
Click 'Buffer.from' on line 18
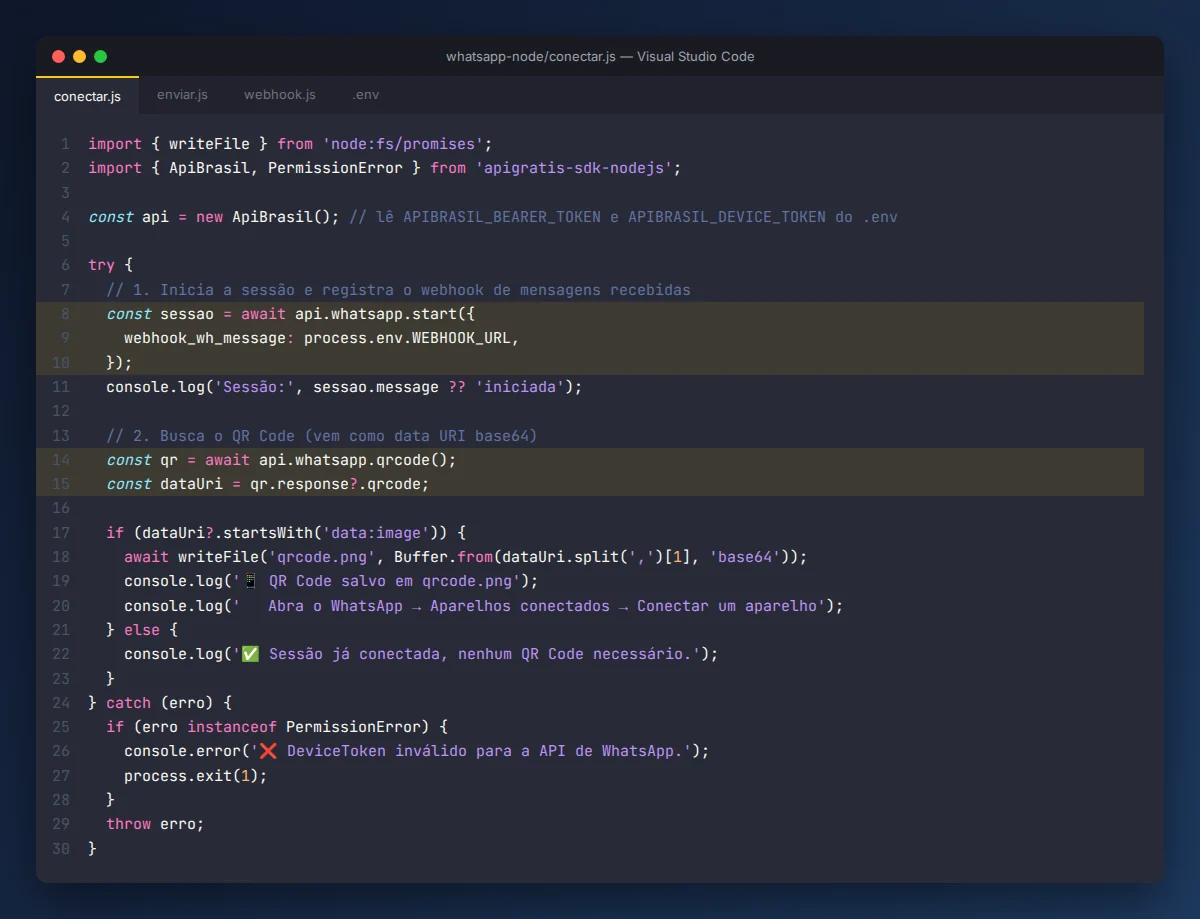(443, 557)
